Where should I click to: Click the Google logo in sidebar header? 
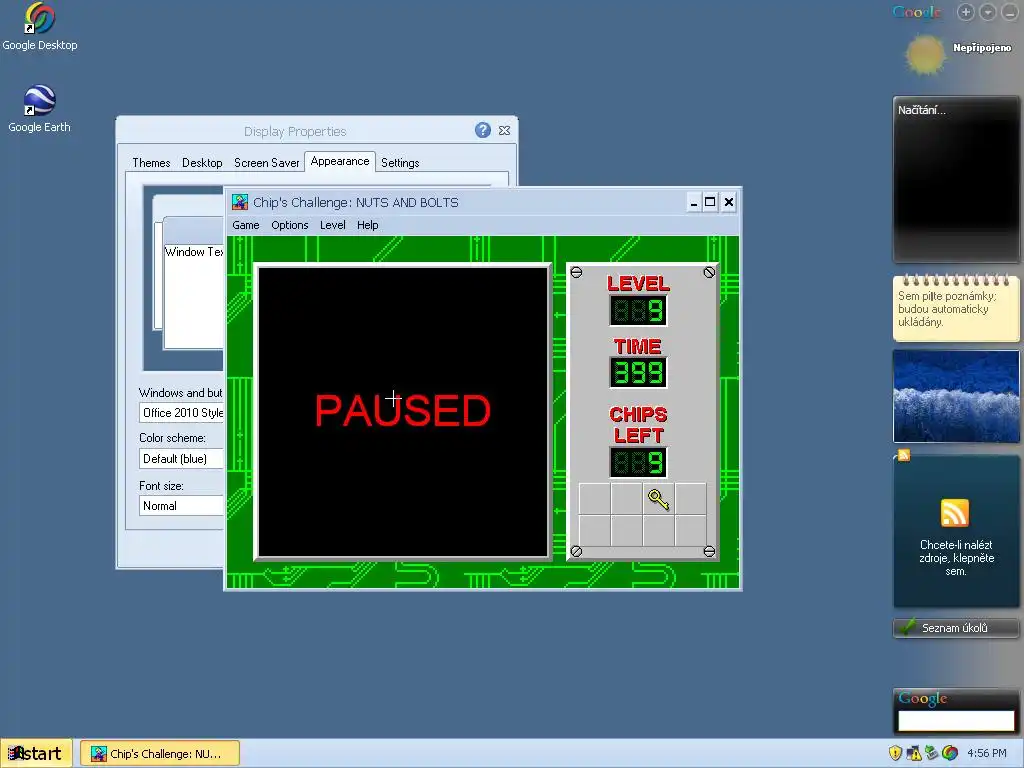click(917, 12)
